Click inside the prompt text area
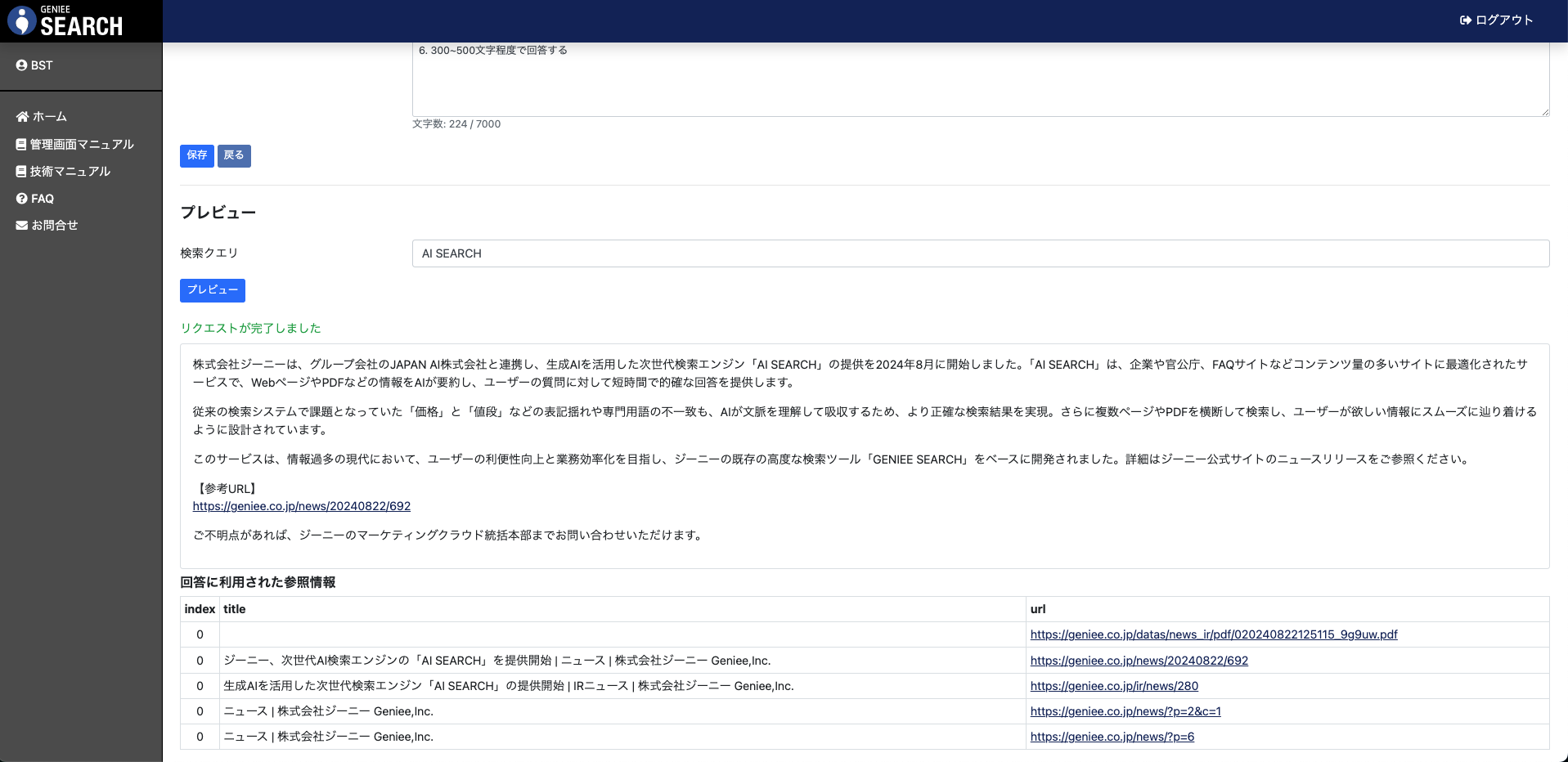Viewport: 1568px width, 762px height. pos(980,82)
